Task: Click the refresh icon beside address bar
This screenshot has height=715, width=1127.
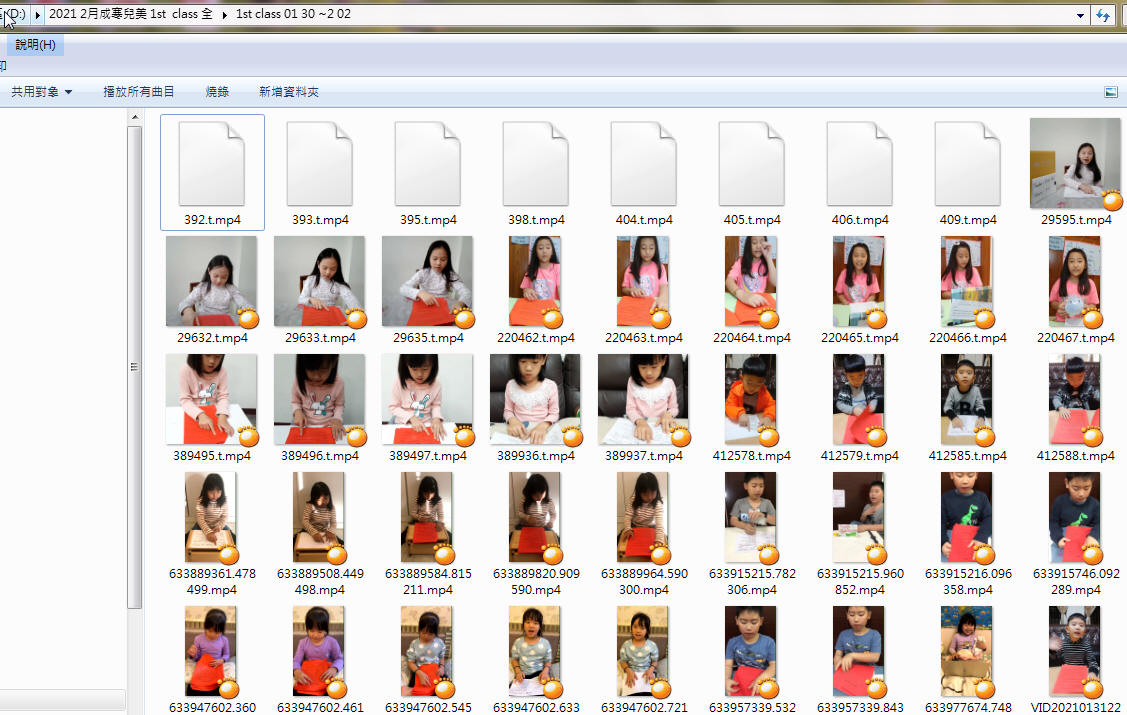Action: [x=1104, y=15]
